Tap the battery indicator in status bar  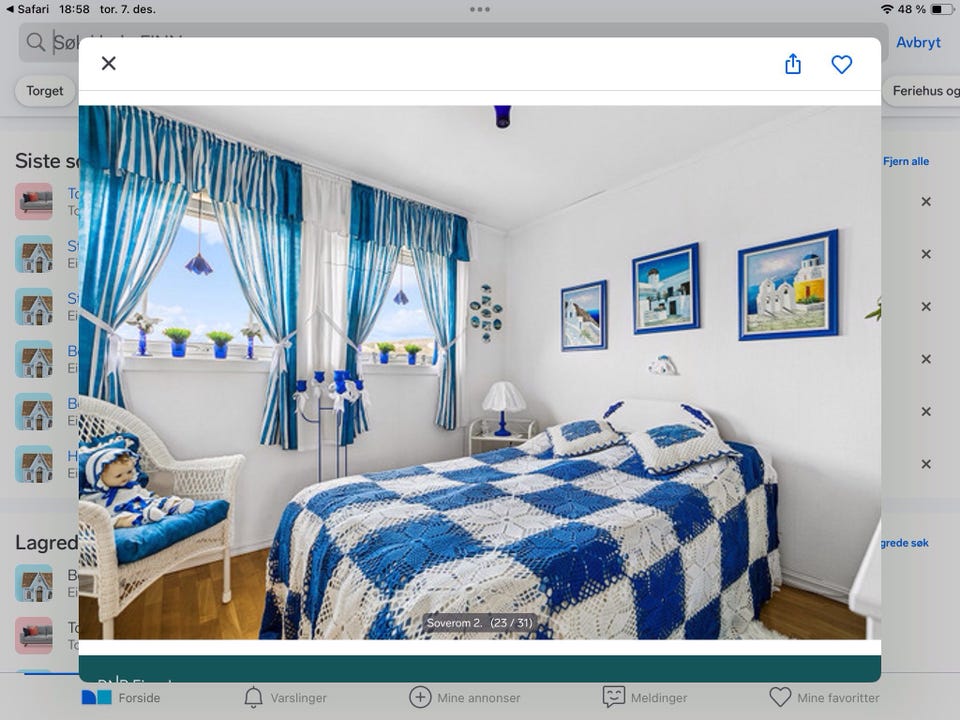coord(942,9)
